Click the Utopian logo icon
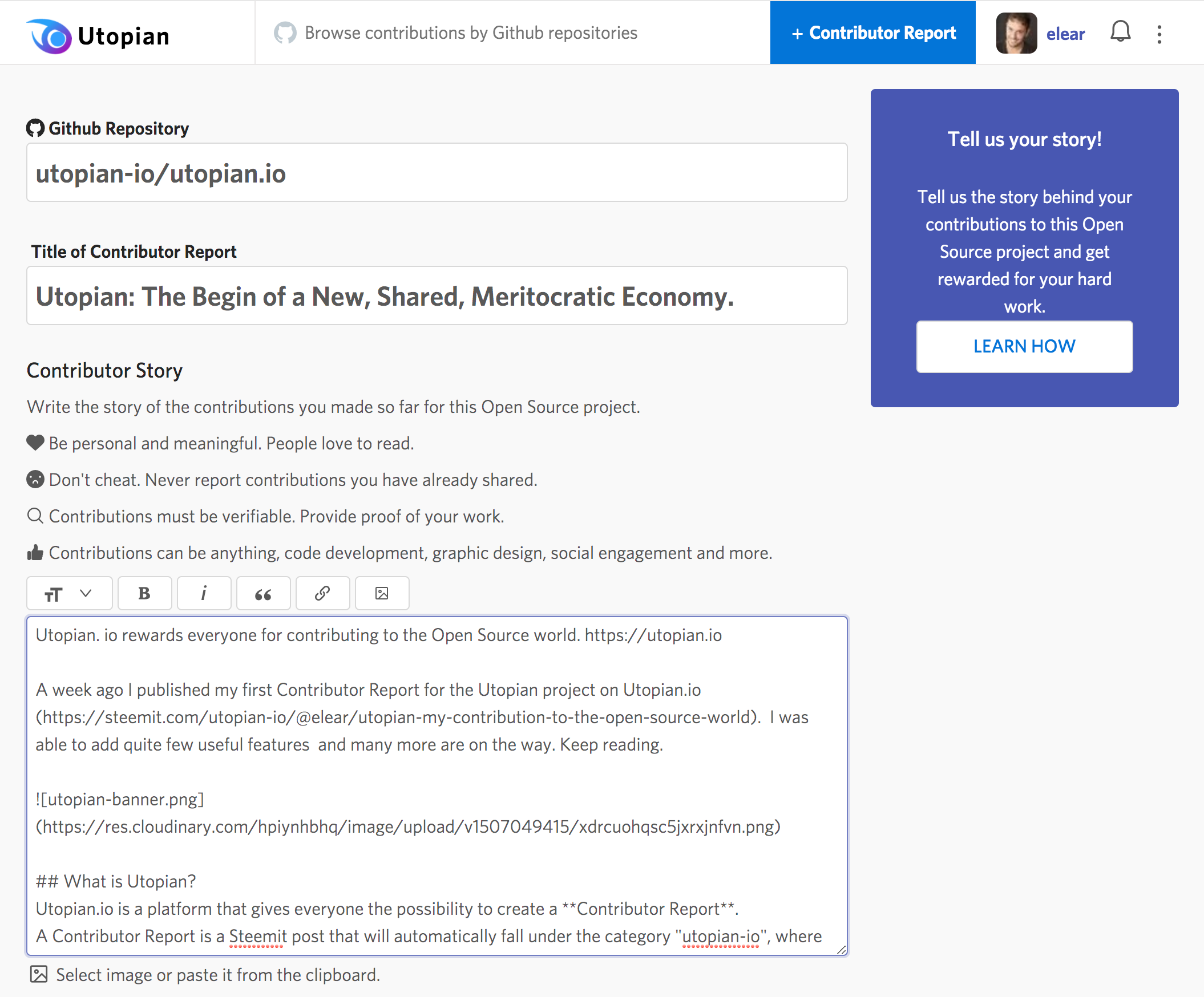The width and height of the screenshot is (1204, 997). point(49,36)
